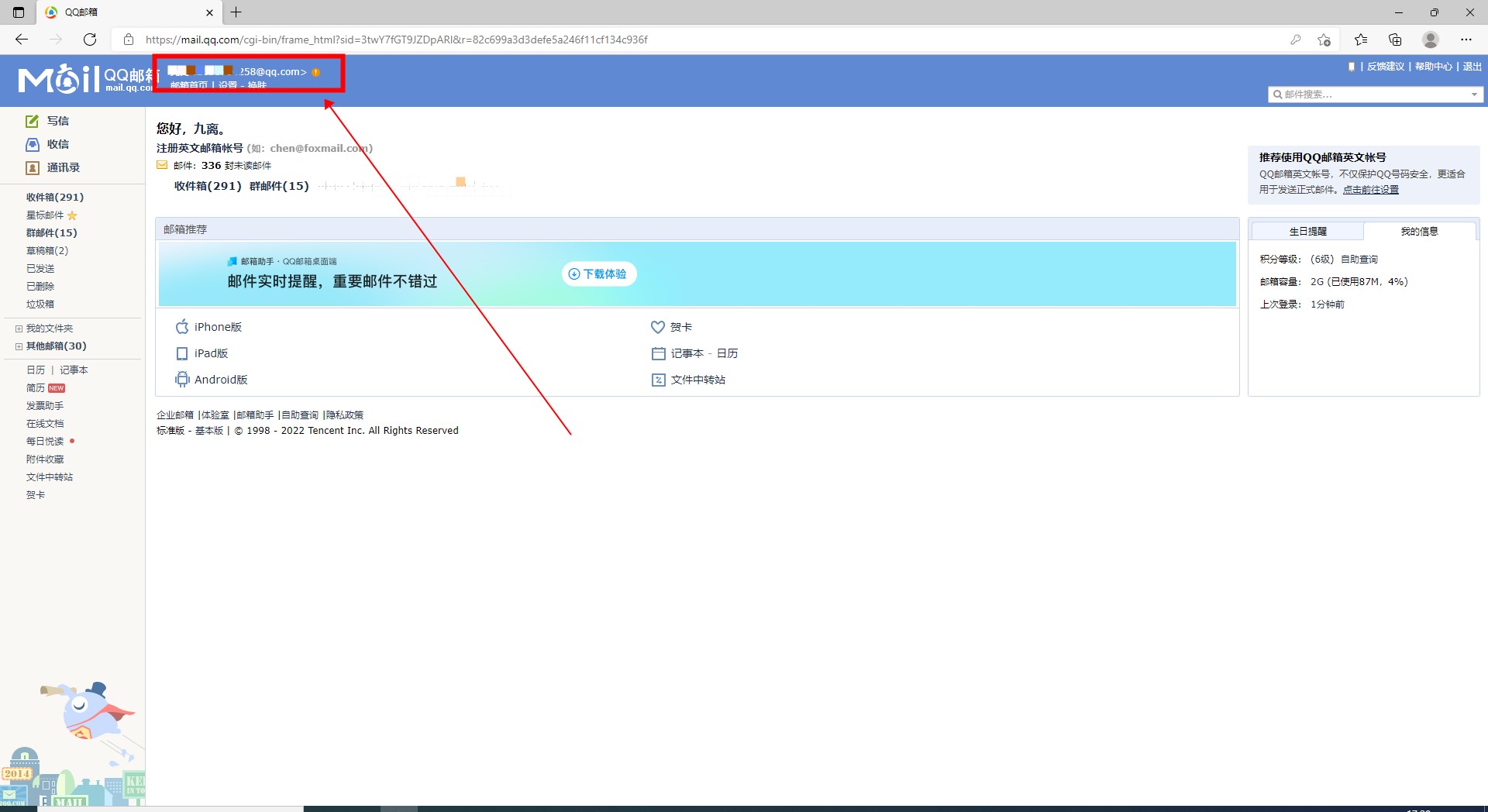1488x812 pixels.
Task: Click the star icon next to 星标邮件
Action: [x=72, y=215]
